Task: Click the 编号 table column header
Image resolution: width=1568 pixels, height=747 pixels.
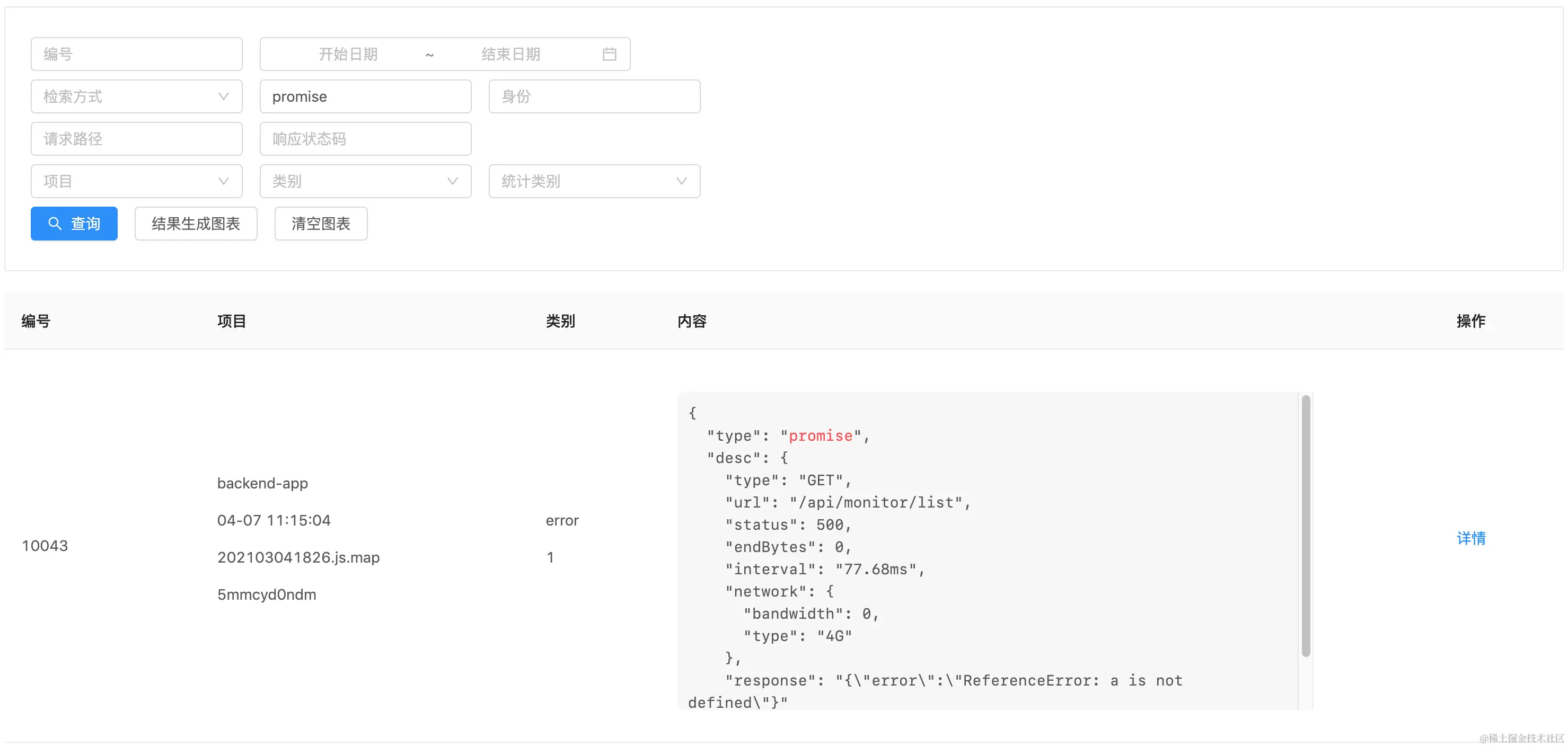Action: click(36, 321)
